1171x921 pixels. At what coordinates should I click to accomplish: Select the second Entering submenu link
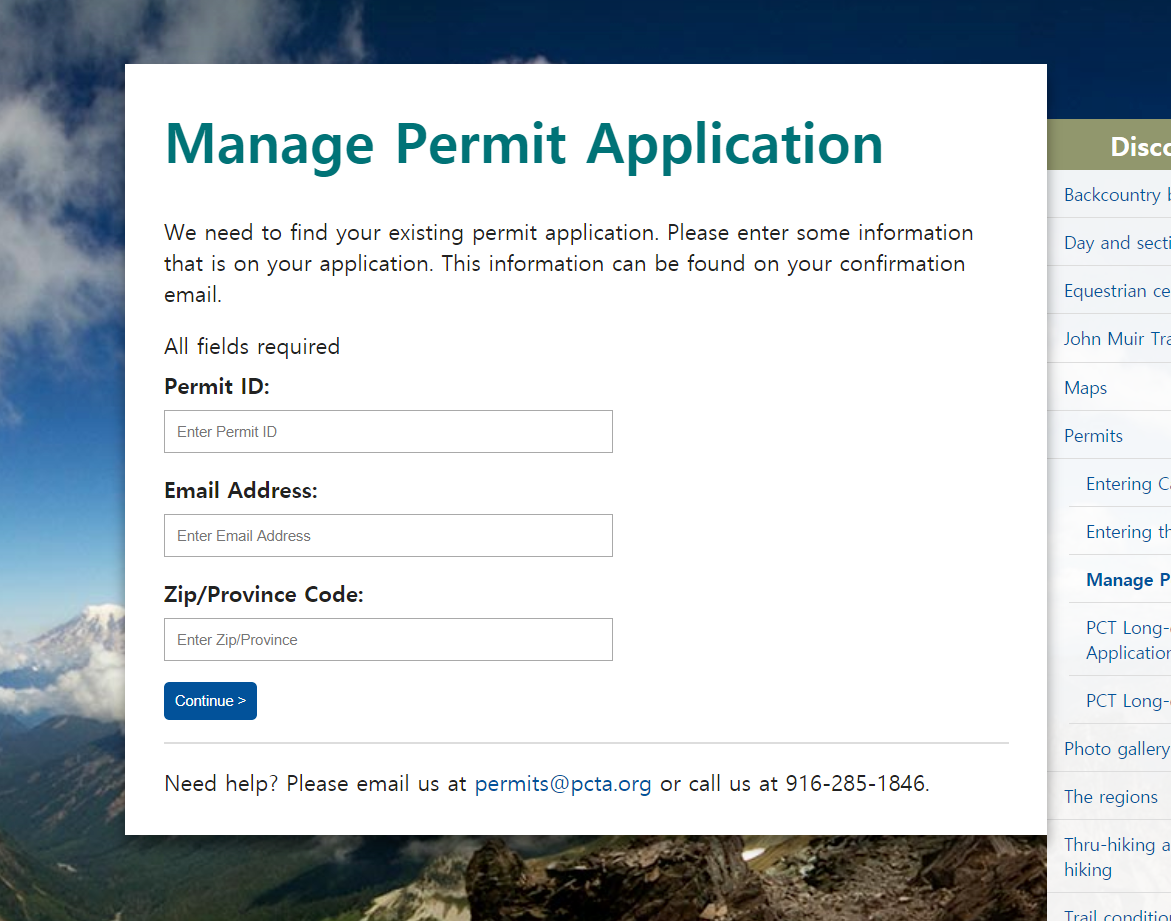pos(1128,531)
